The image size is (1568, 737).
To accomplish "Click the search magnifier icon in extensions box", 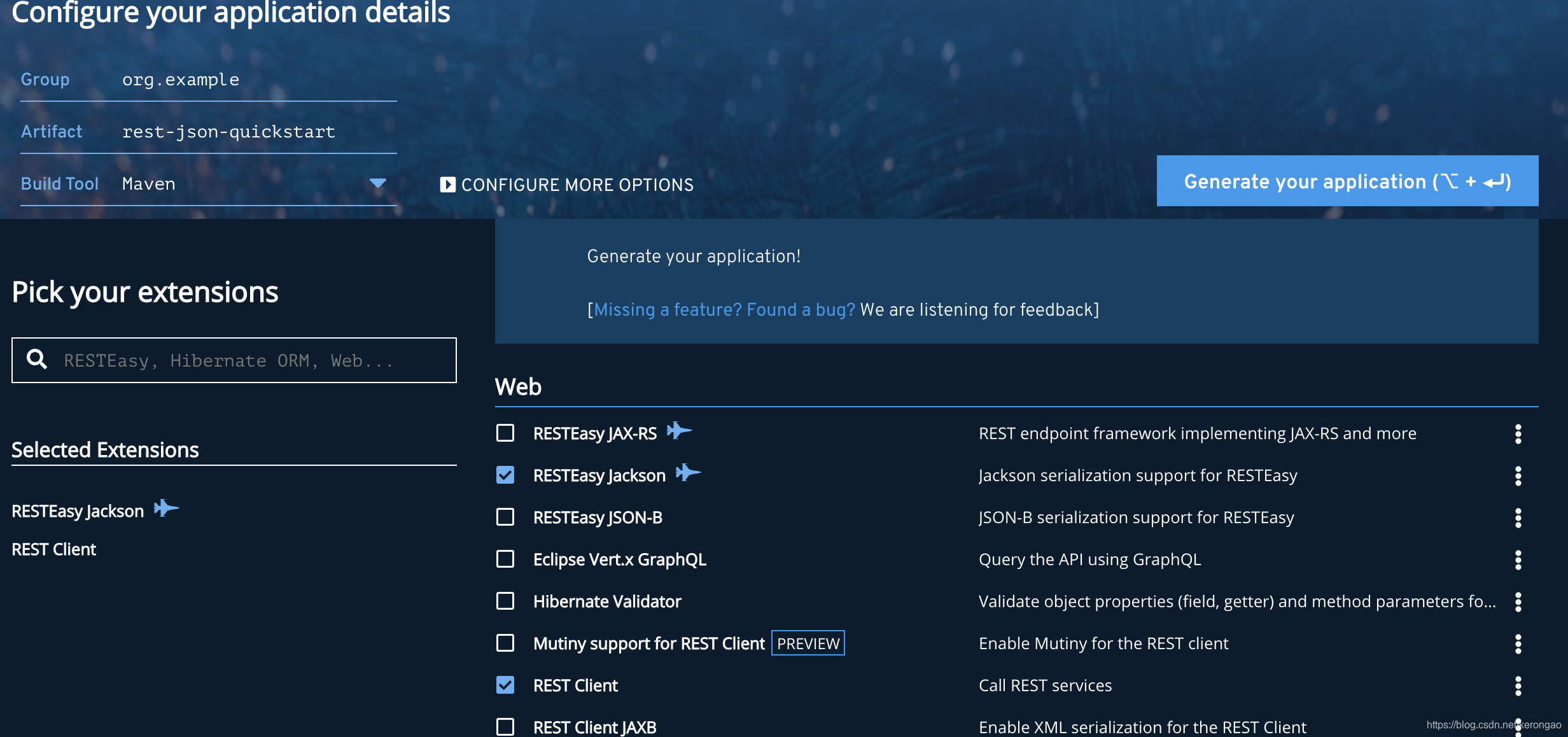I will click(x=37, y=360).
